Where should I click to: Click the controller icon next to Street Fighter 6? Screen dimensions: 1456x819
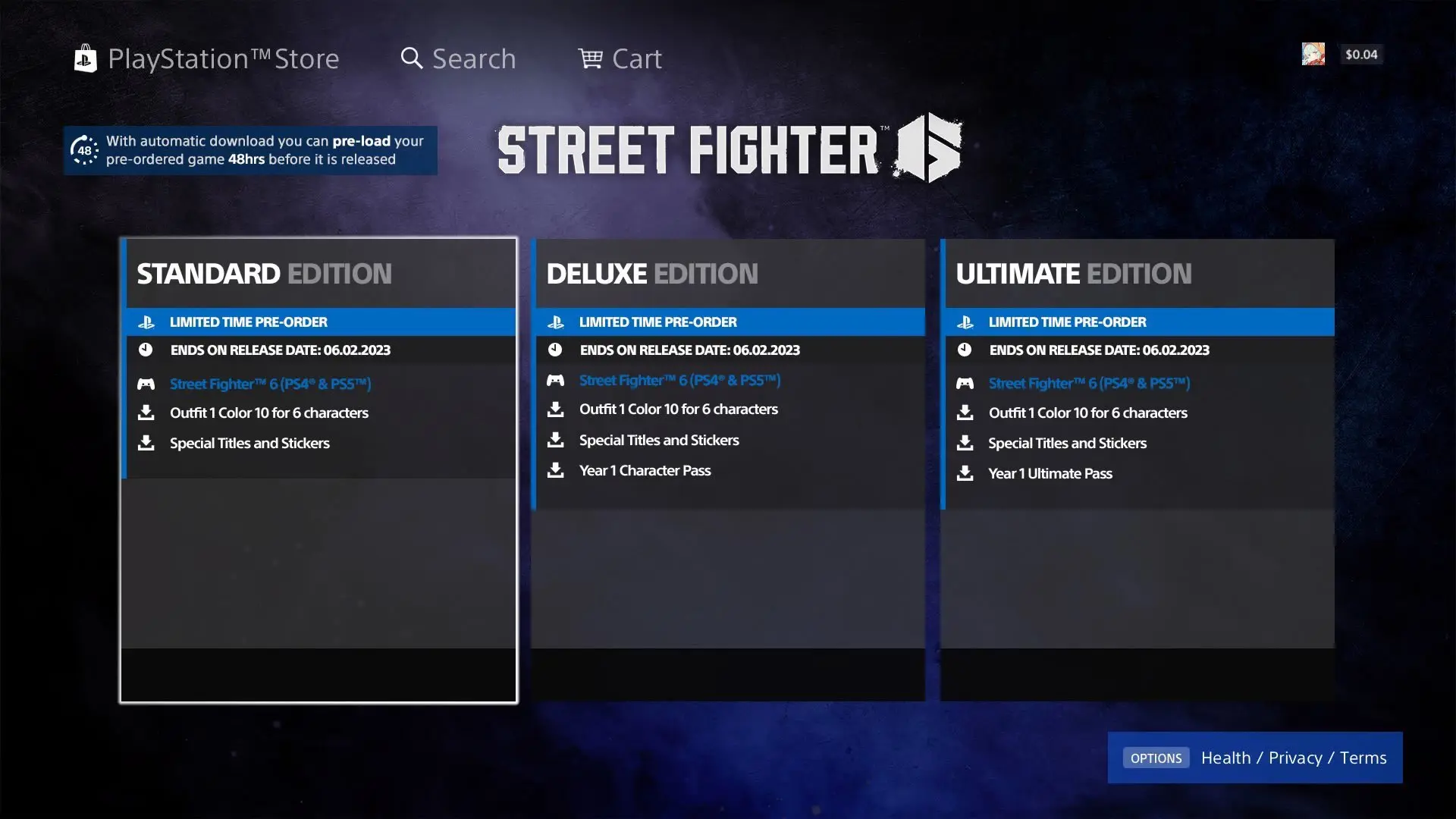coord(146,383)
